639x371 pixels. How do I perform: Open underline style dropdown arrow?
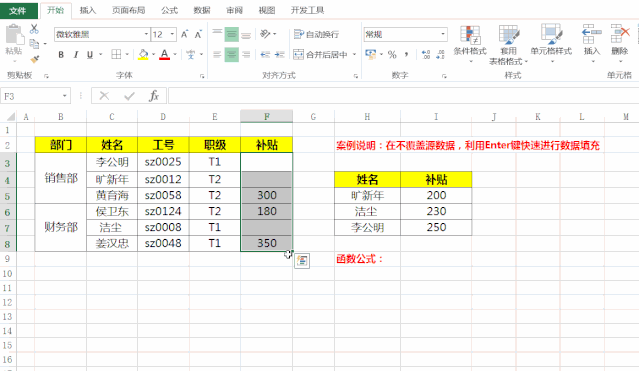(x=100, y=55)
